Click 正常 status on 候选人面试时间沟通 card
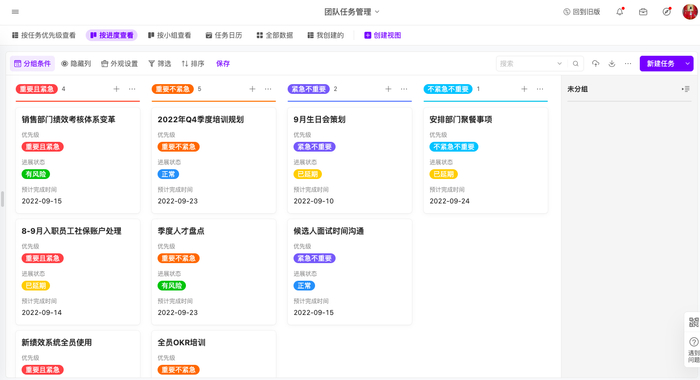The image size is (700, 380). pos(304,286)
